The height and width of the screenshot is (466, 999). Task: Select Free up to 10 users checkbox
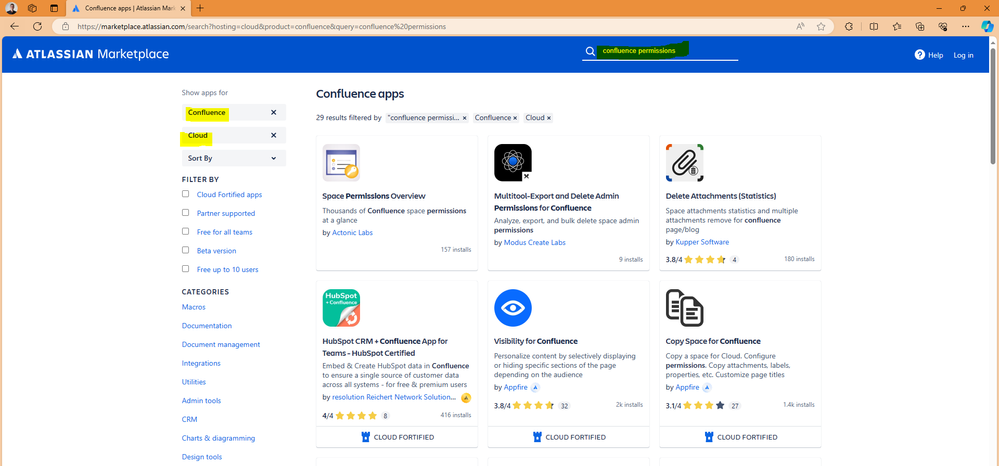[x=185, y=268]
